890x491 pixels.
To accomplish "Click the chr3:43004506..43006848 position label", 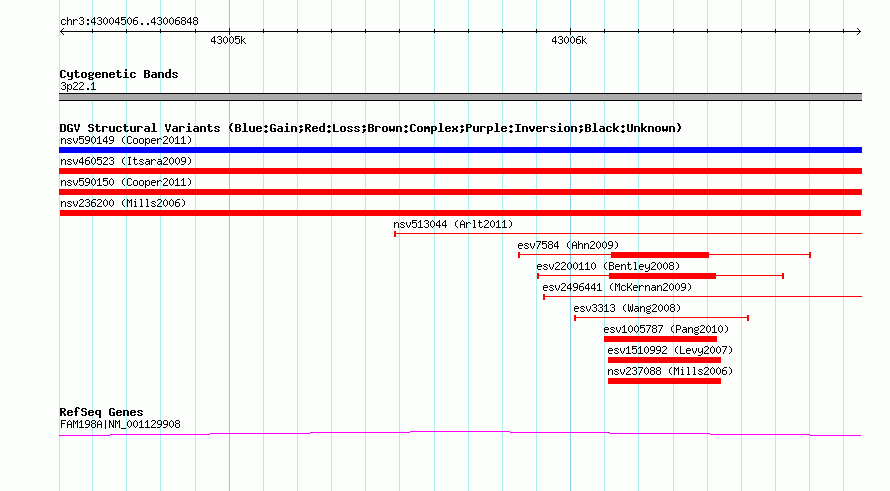I will point(129,22).
